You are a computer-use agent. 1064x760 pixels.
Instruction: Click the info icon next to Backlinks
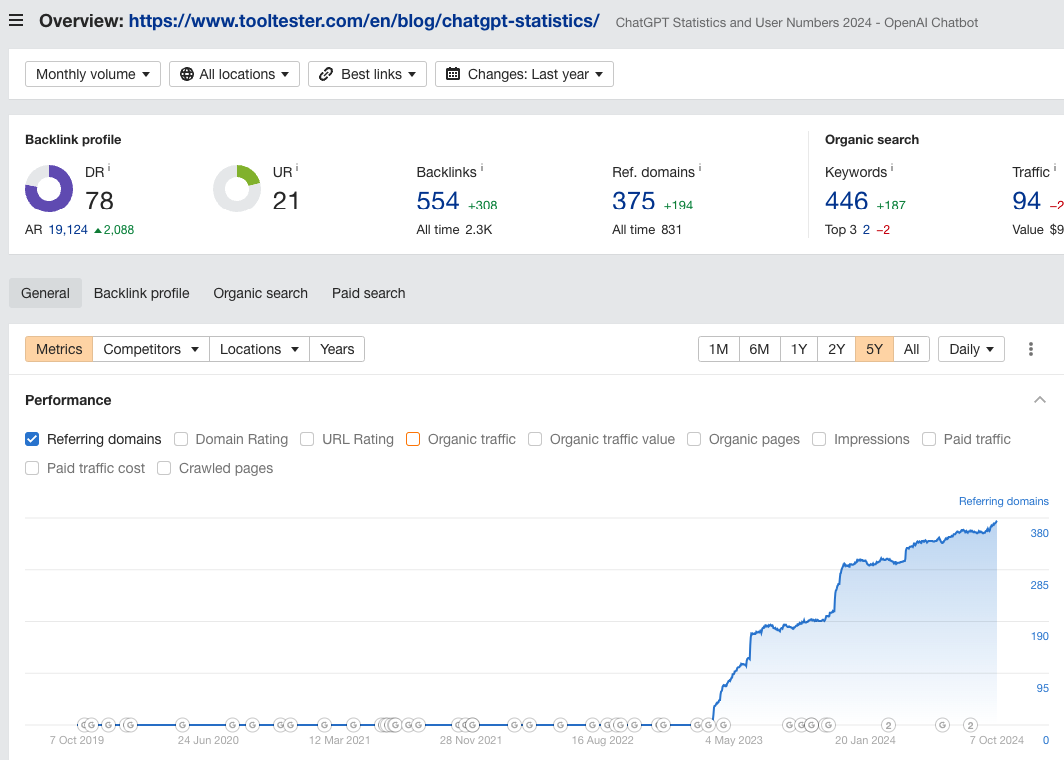point(480,168)
